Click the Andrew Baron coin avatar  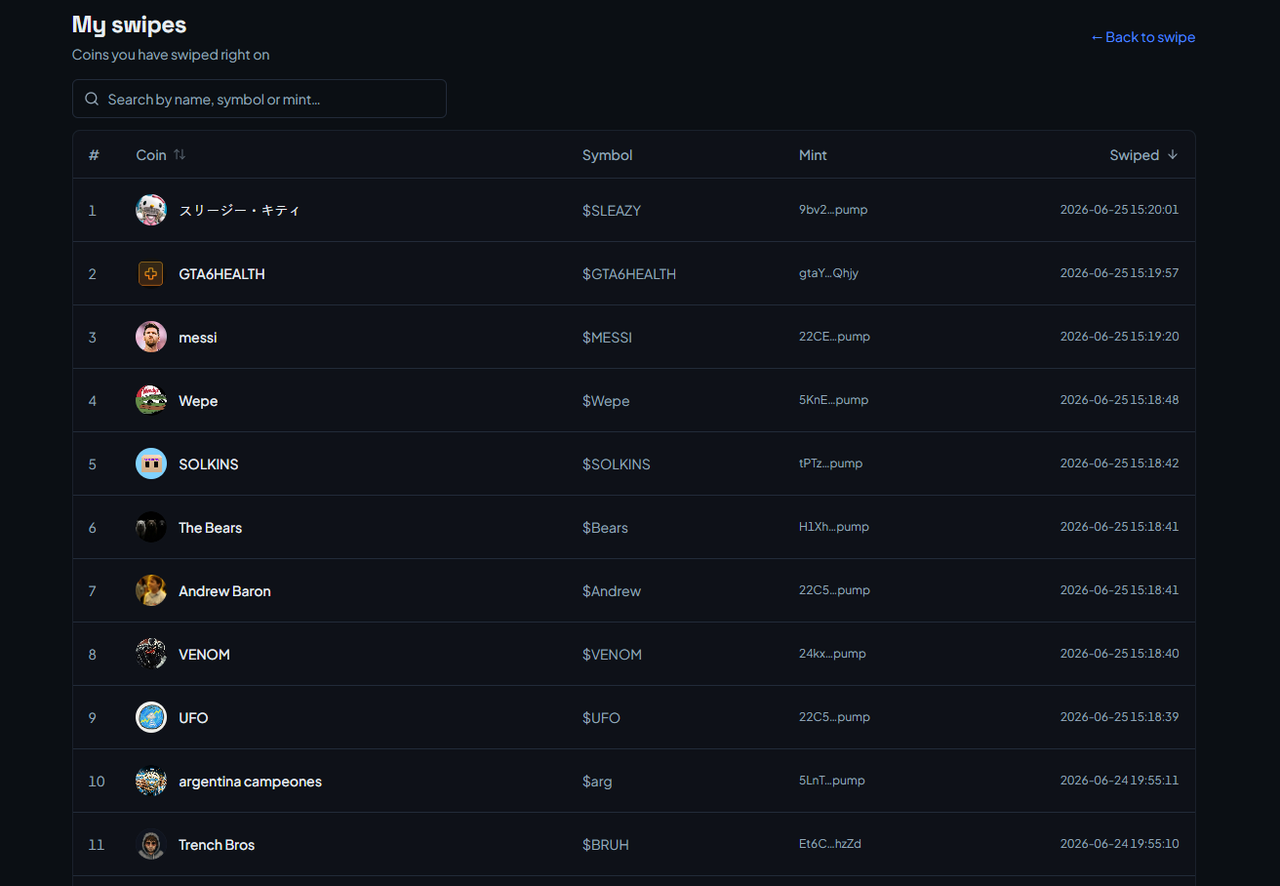click(151, 590)
